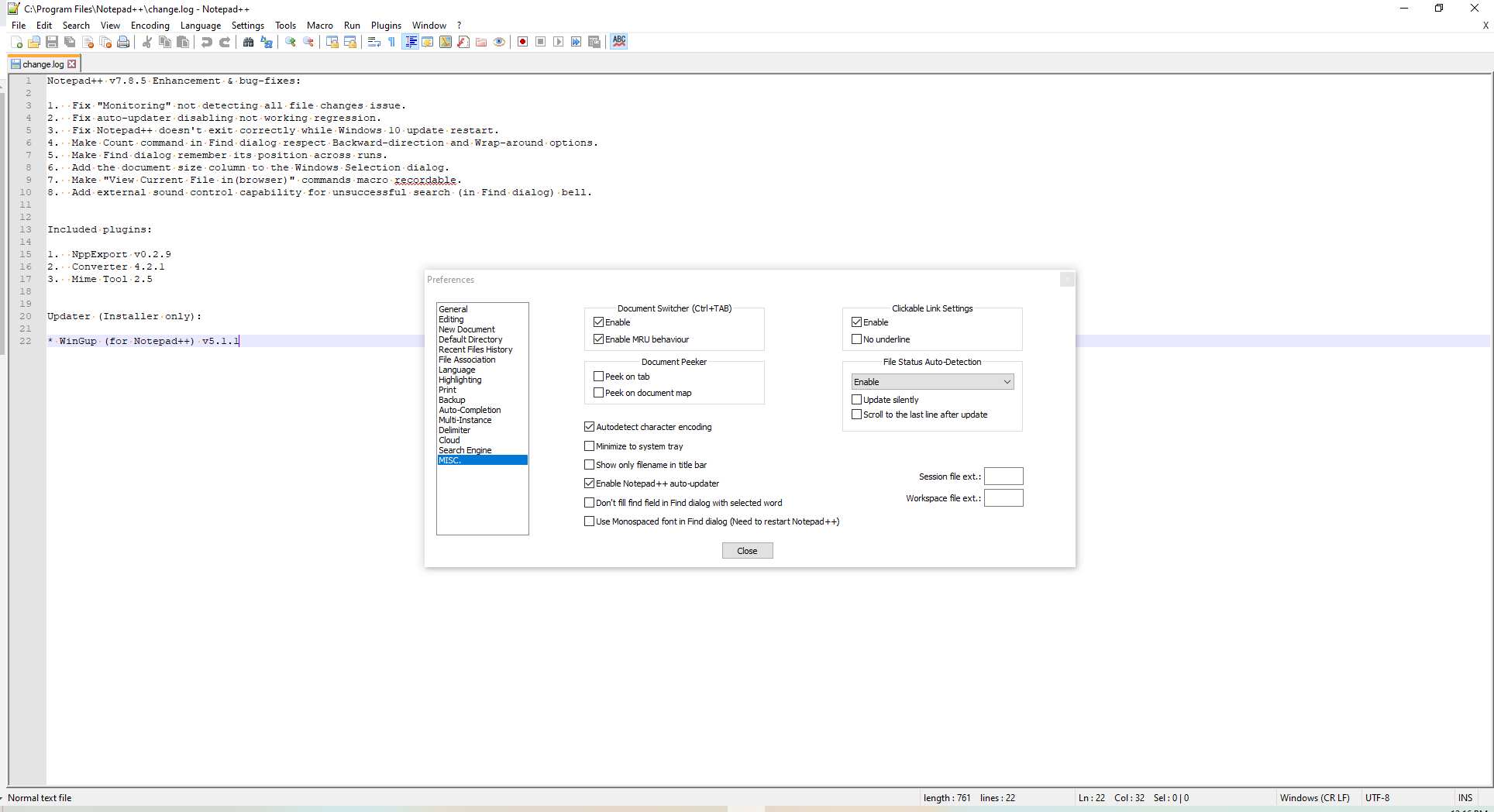The height and width of the screenshot is (812, 1494).
Task: Open the Function List toolbar icon
Action: 463,42
